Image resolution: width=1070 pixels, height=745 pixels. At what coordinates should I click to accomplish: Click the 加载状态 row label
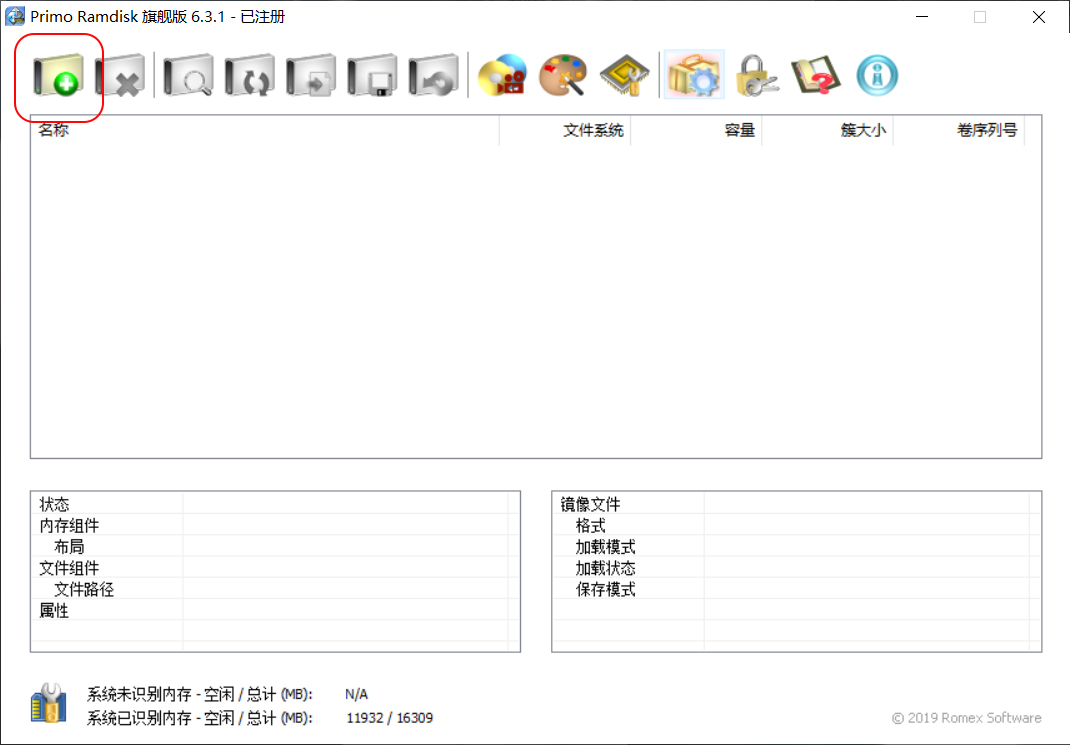[605, 568]
